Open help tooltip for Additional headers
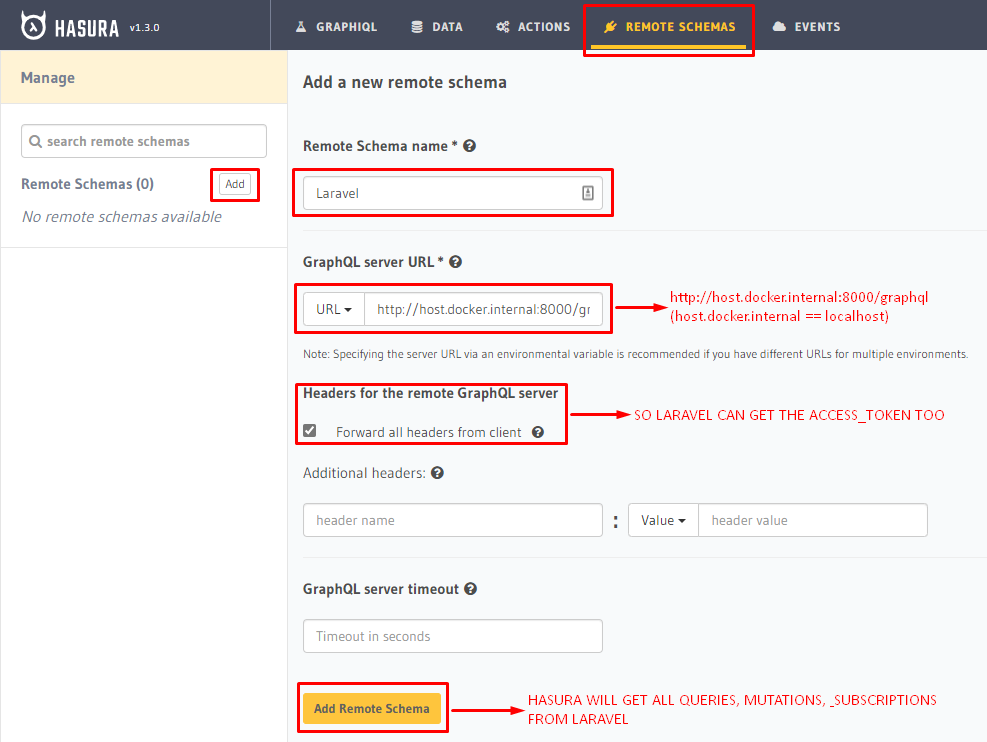 (x=437, y=473)
